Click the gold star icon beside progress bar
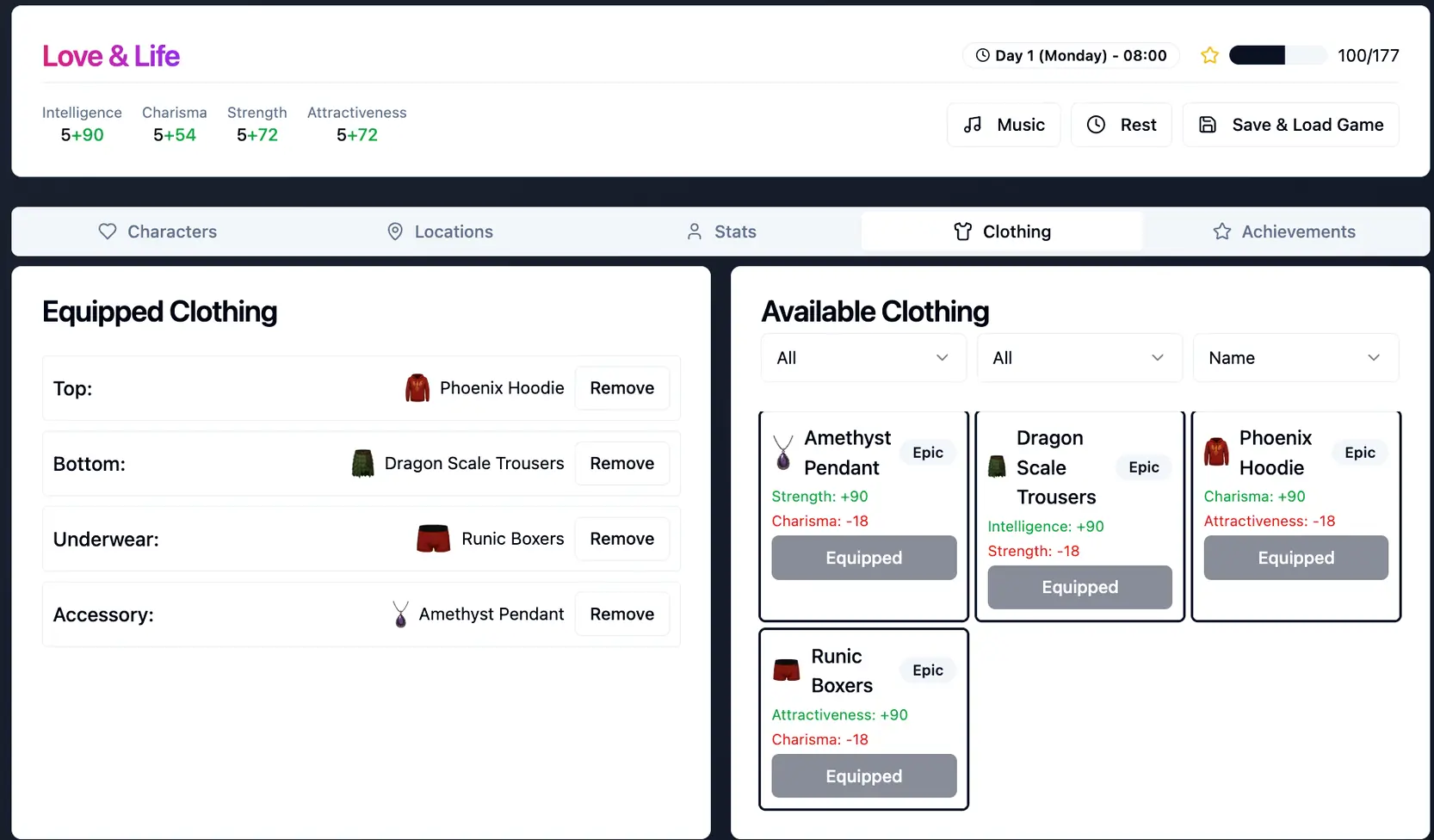Image resolution: width=1434 pixels, height=840 pixels. (1209, 56)
